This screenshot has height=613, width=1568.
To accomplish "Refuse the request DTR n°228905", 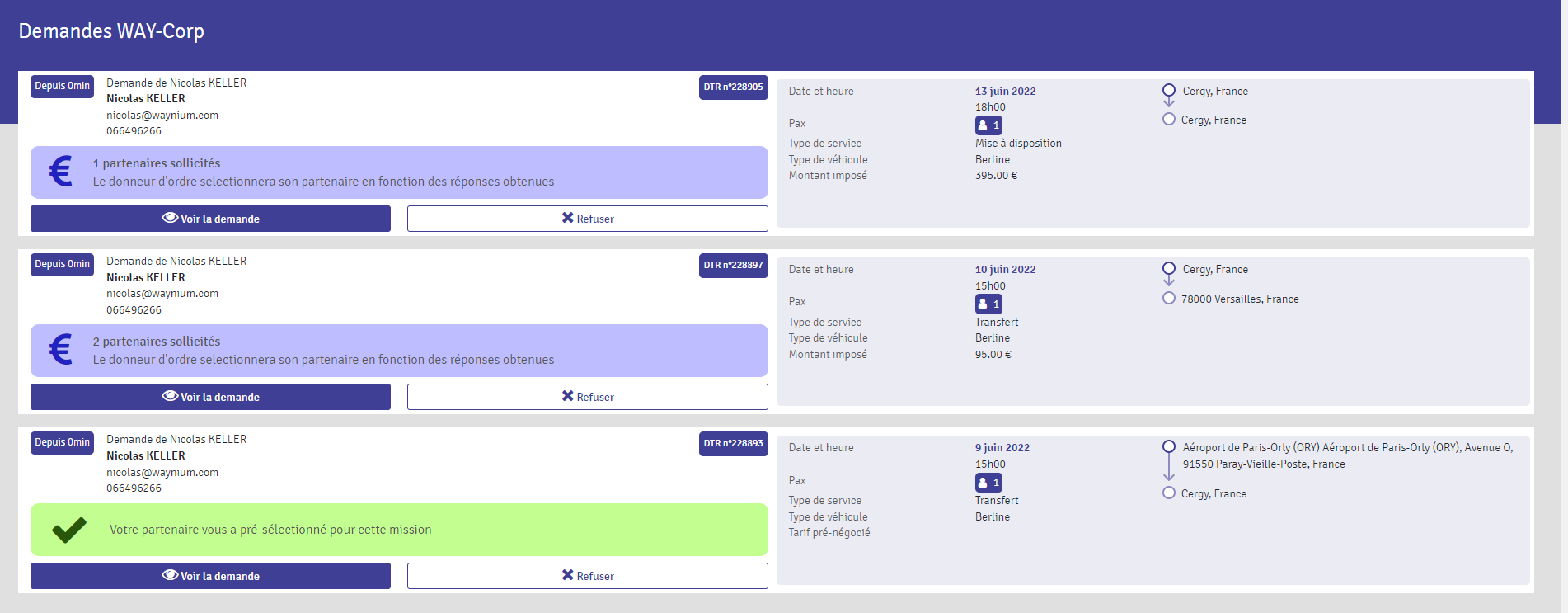I will (587, 219).
